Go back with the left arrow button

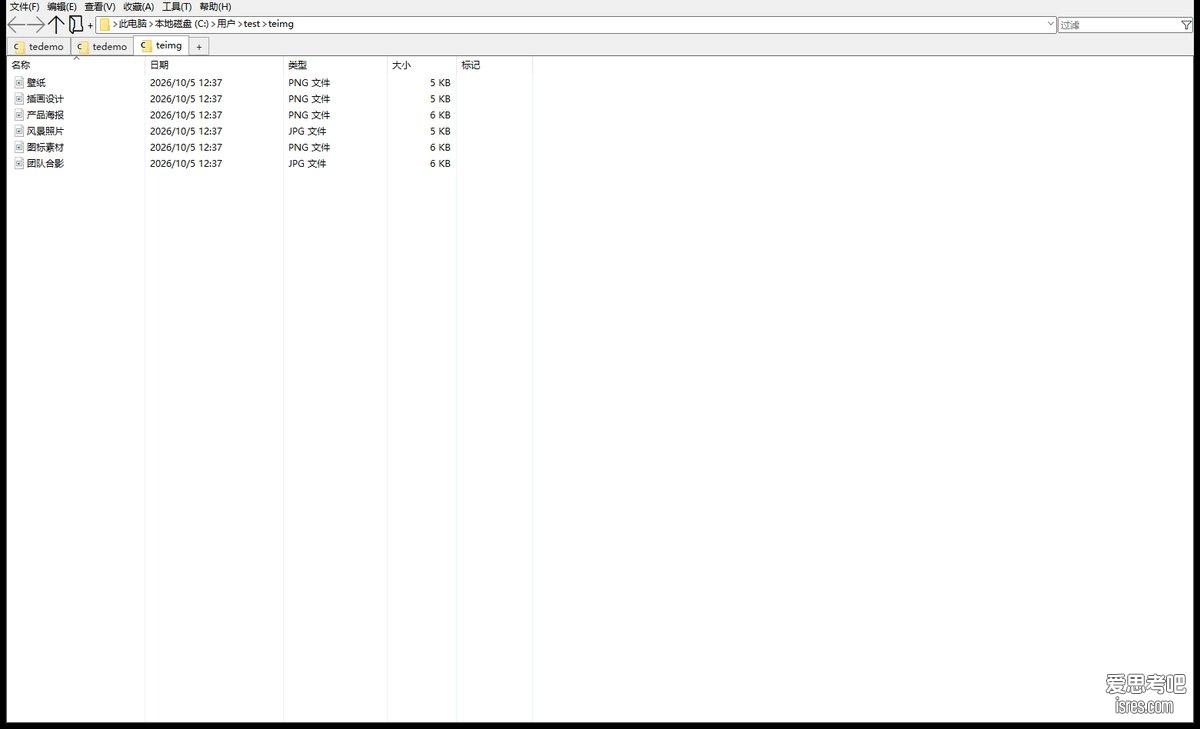pos(16,24)
